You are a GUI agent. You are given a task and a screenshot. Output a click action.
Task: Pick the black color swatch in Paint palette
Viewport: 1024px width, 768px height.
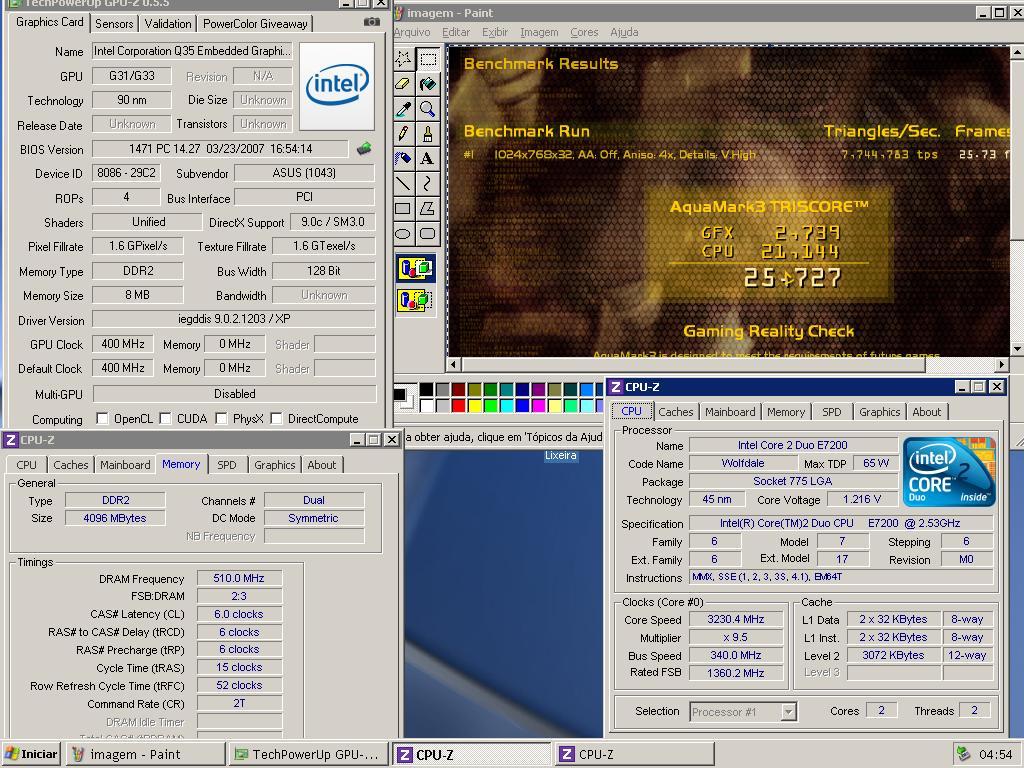pos(426,389)
